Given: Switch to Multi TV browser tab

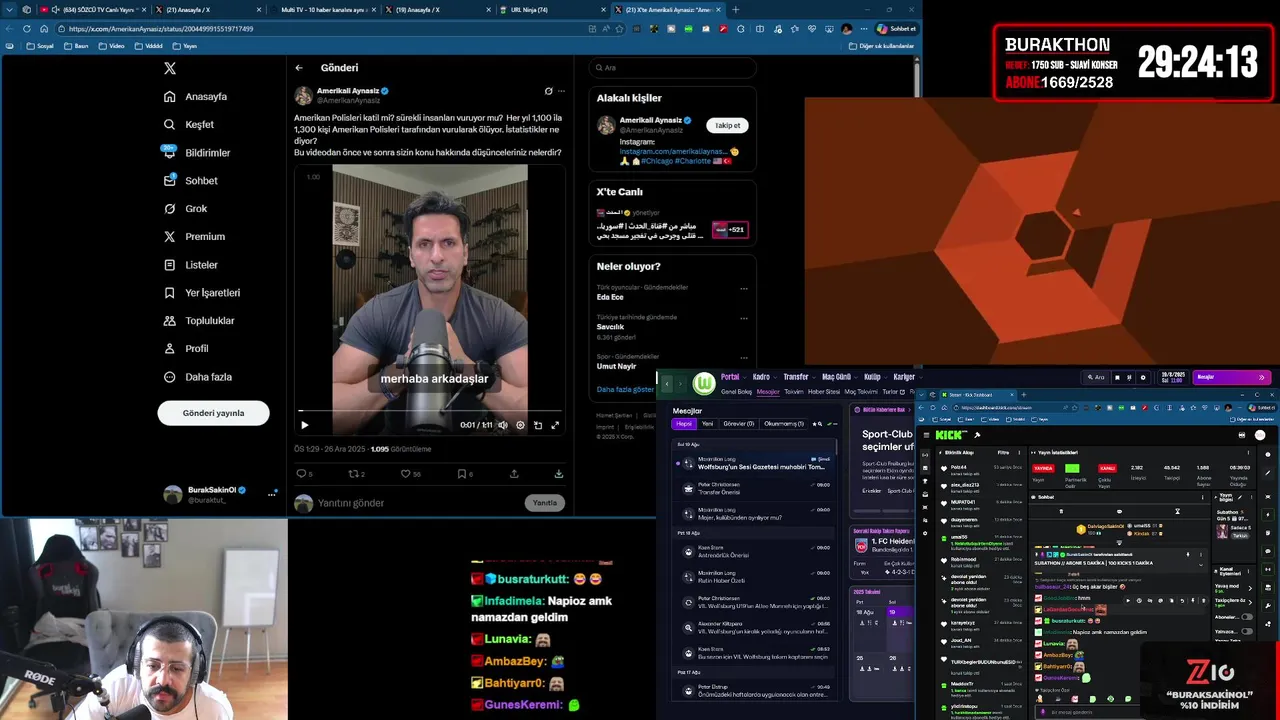Looking at the screenshot, I should [x=321, y=10].
